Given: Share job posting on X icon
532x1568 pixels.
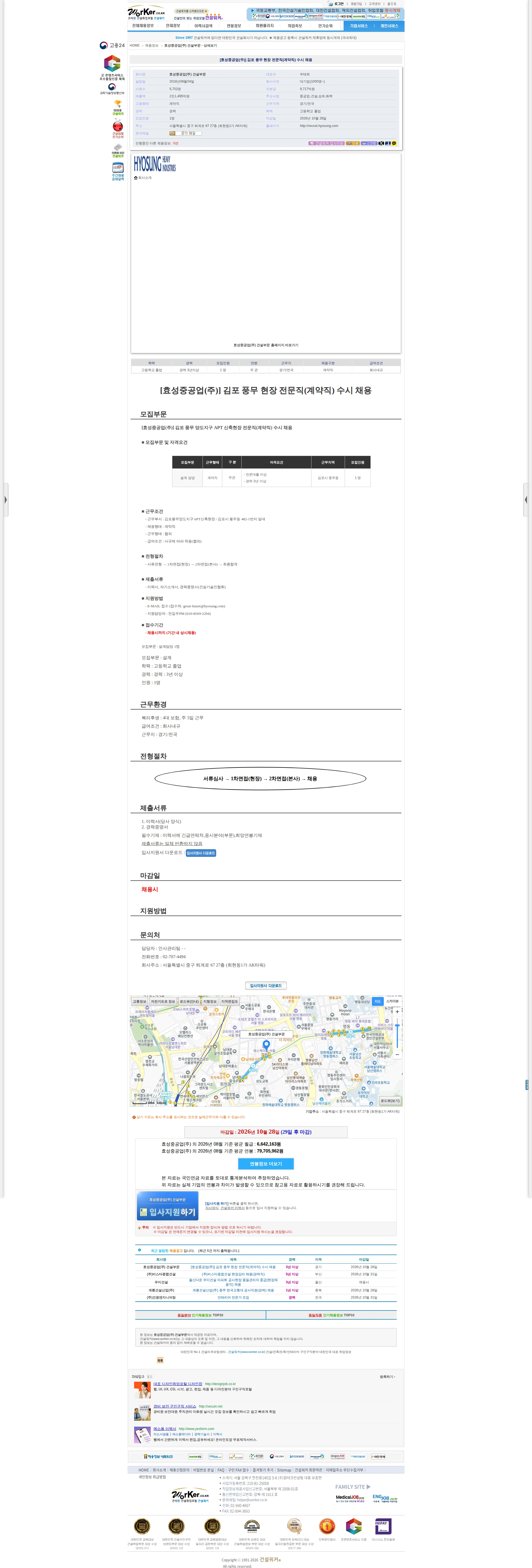Looking at the screenshot, I should click(x=381, y=143).
